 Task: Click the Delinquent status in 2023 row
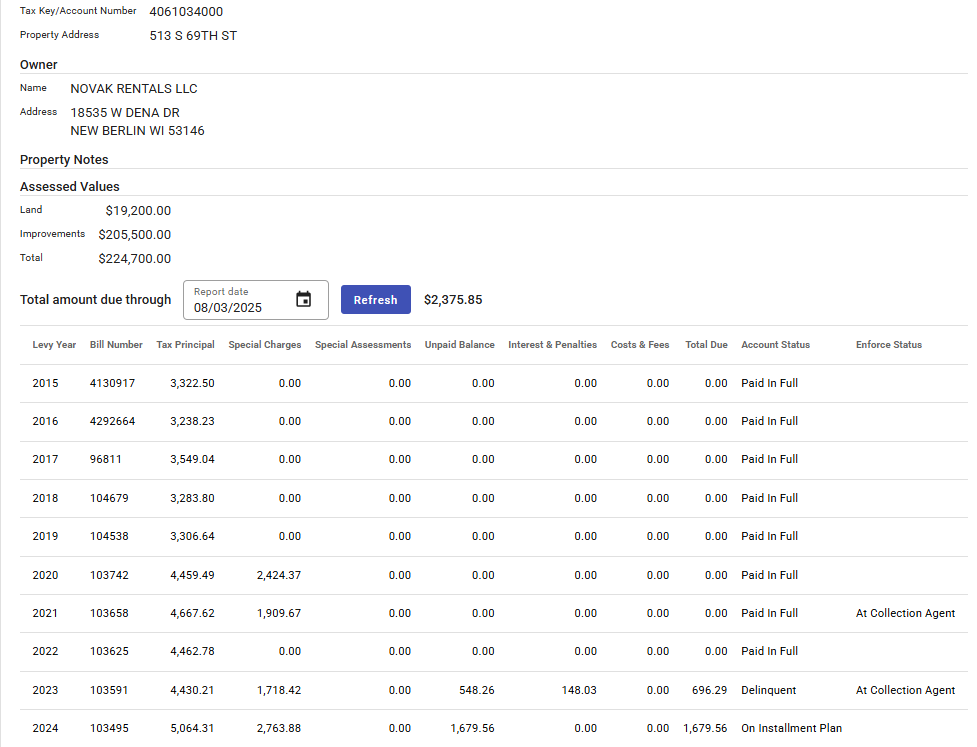pyautogui.click(x=768, y=690)
